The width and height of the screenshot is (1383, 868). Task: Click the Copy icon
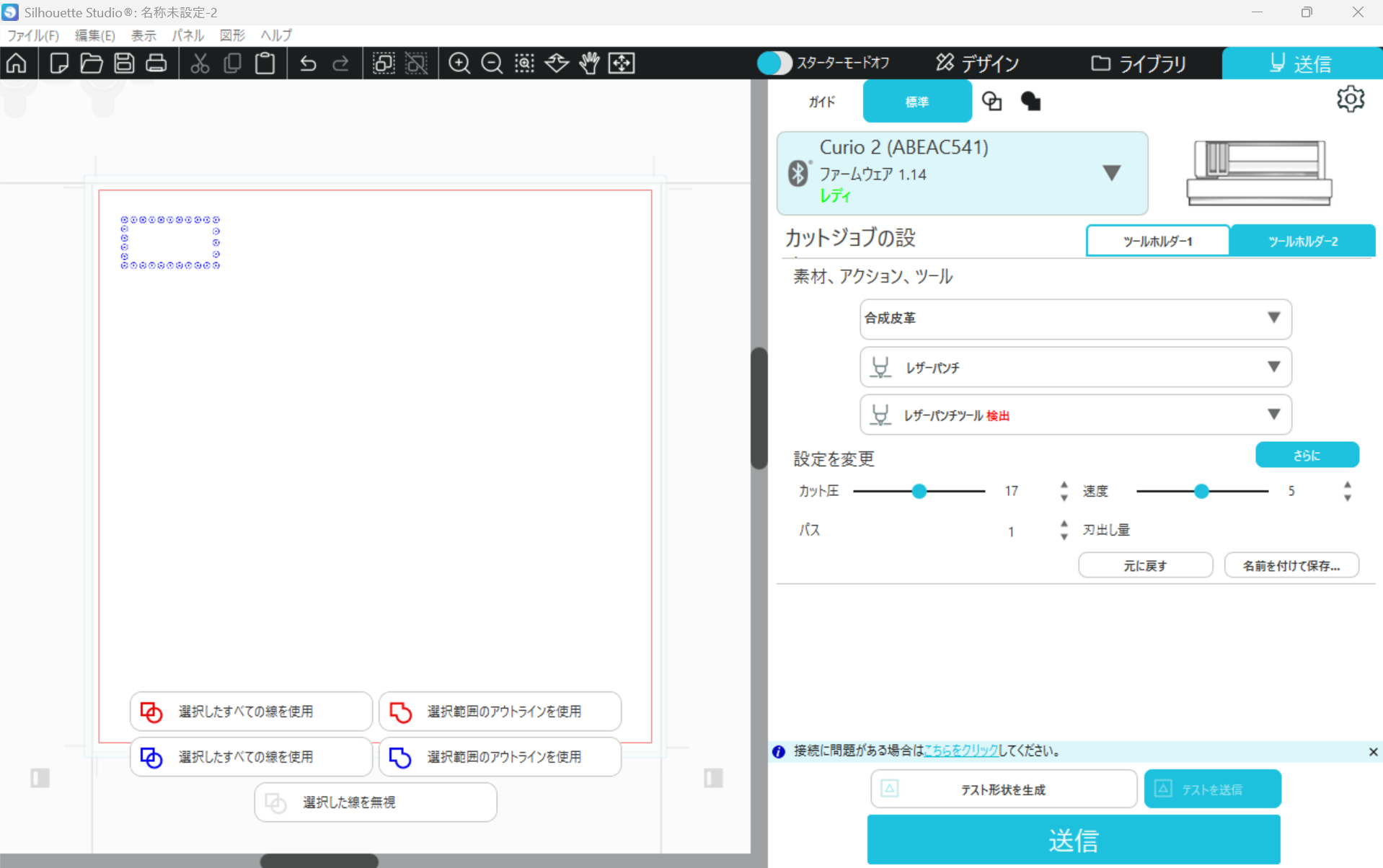pyautogui.click(x=232, y=63)
